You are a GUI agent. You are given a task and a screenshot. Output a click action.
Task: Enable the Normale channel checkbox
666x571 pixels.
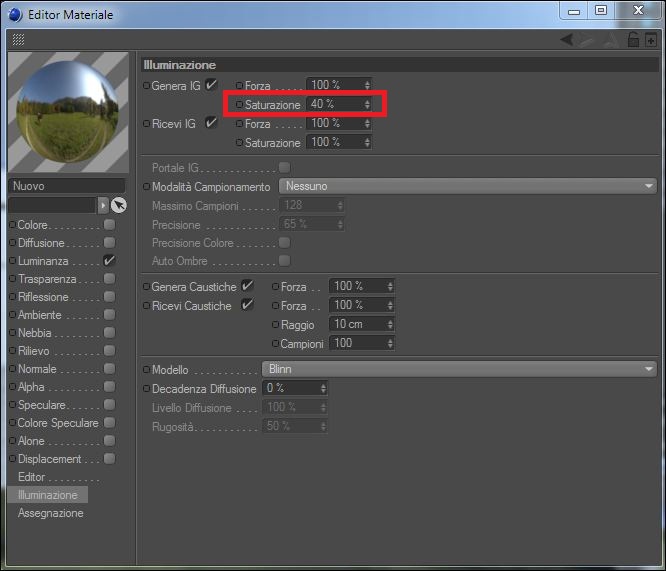pos(110,368)
